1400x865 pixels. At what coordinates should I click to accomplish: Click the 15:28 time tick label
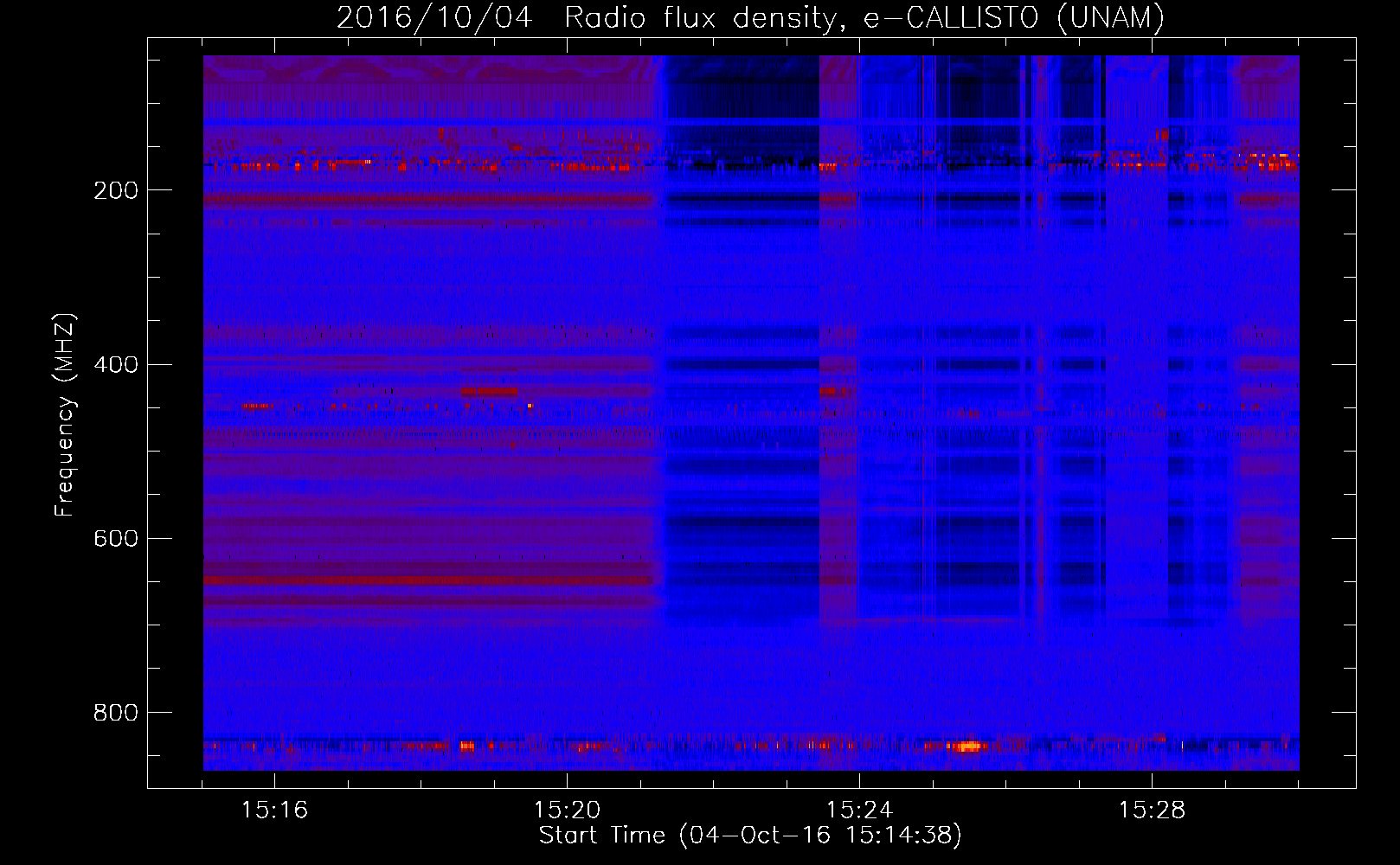1152,811
